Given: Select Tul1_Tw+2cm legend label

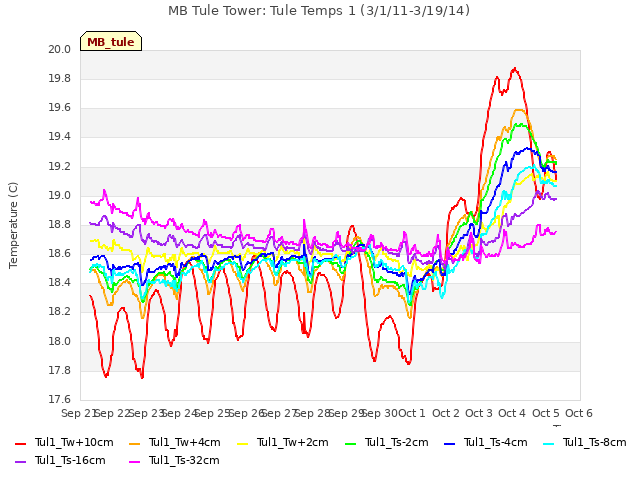Looking at the screenshot, I should pos(293,442).
